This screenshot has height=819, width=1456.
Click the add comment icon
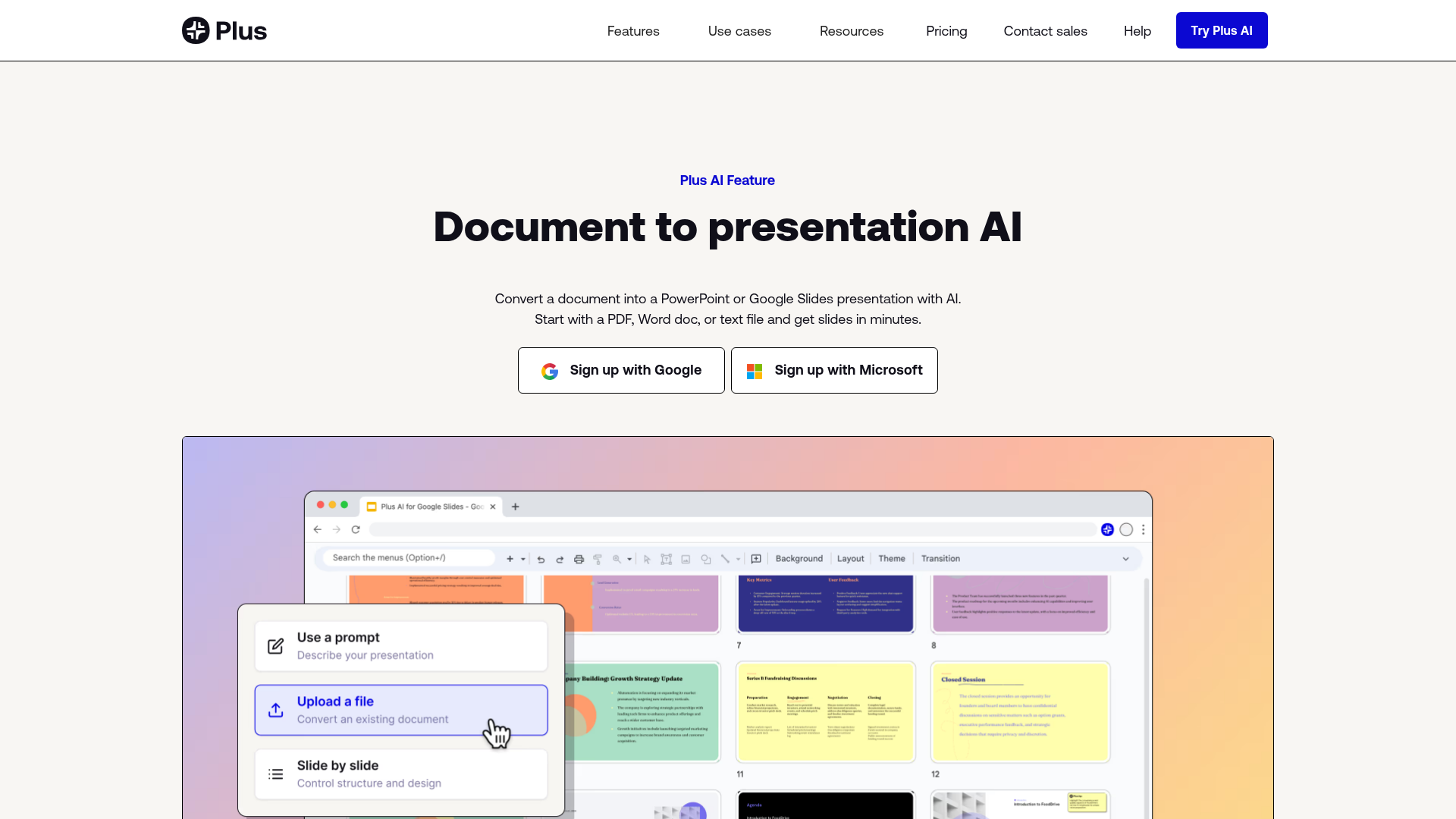(756, 559)
